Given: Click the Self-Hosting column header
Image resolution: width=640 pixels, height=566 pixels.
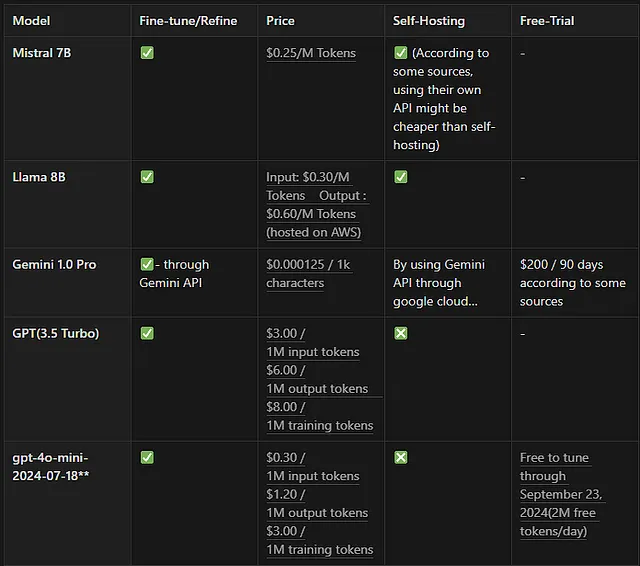Looking at the screenshot, I should [x=429, y=20].
